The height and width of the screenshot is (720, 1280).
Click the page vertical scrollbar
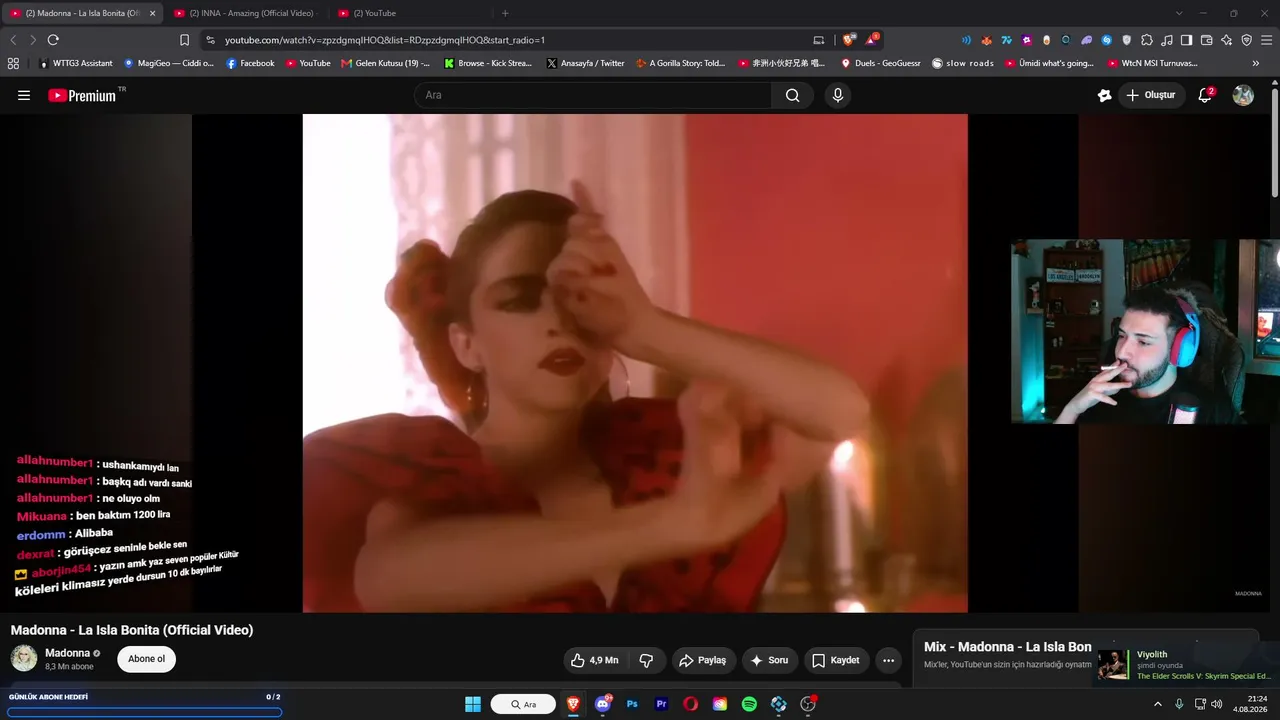1275,142
